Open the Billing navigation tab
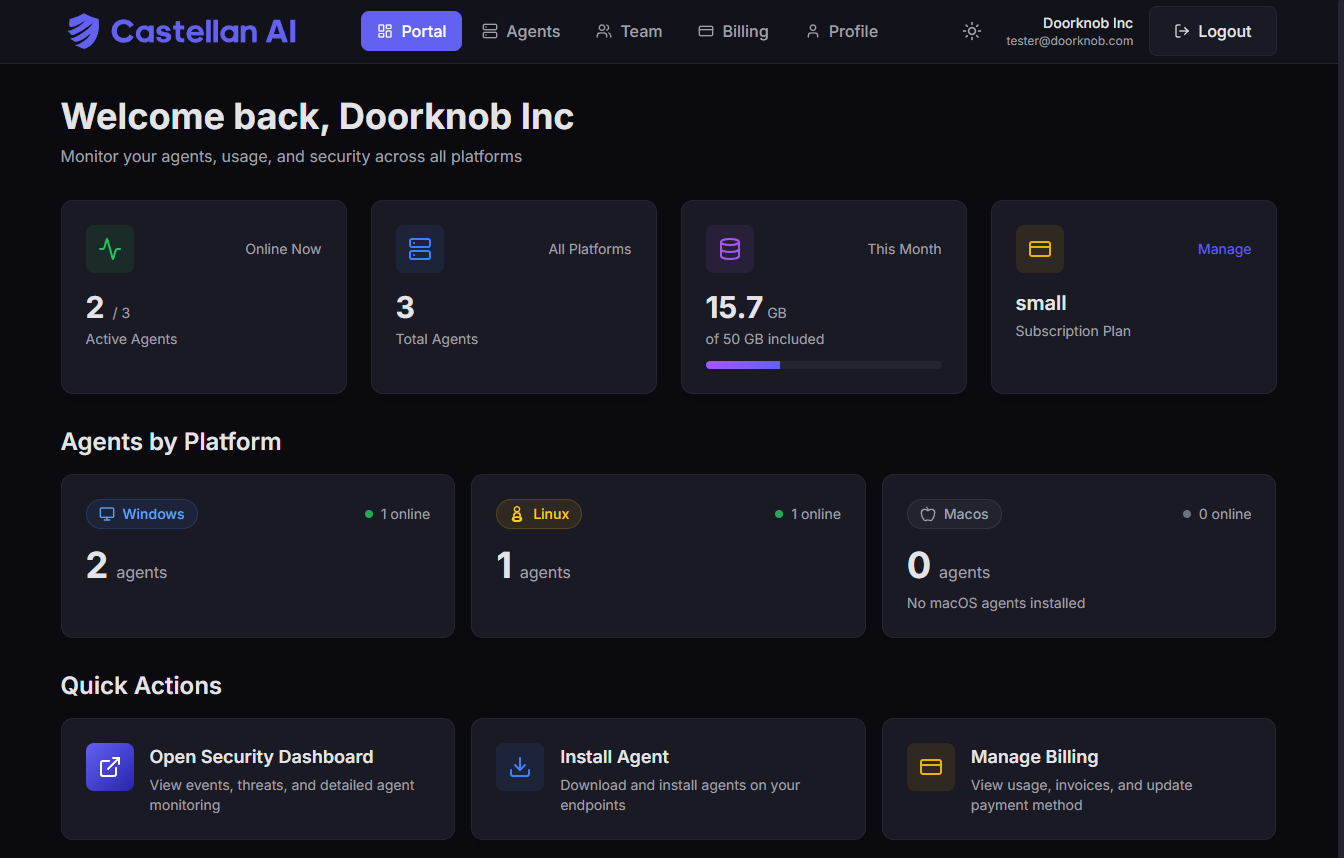The height and width of the screenshot is (858, 1344). [733, 31]
